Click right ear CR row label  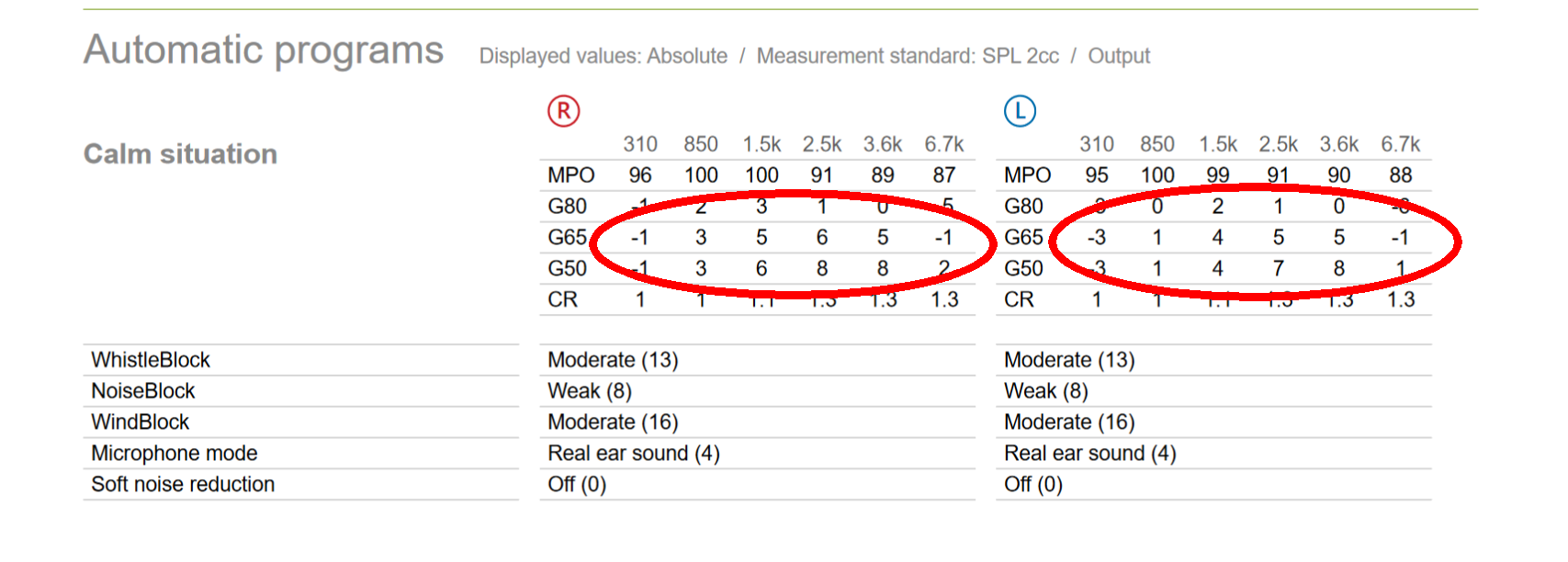(563, 300)
